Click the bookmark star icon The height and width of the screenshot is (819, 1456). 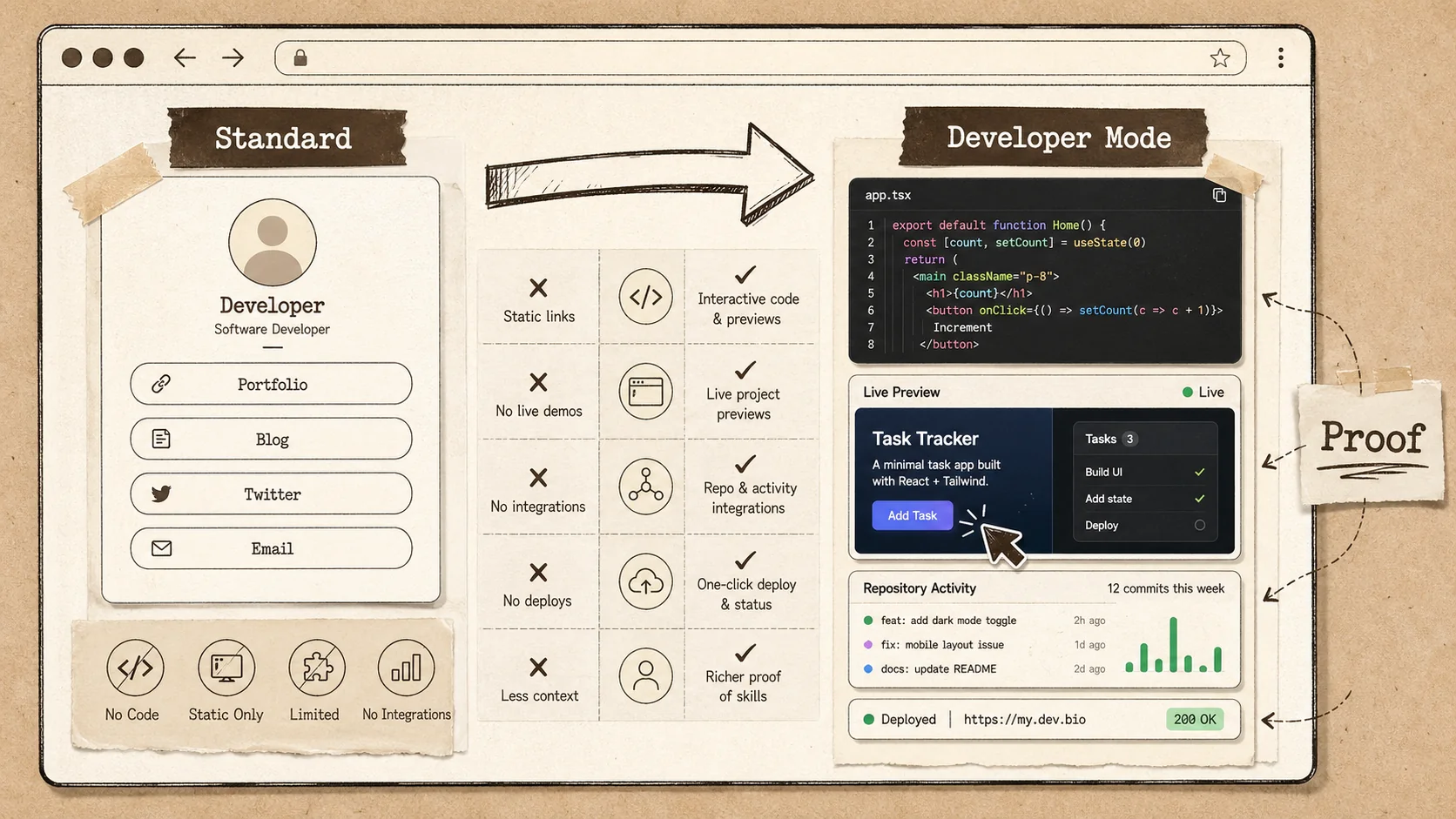(1220, 57)
